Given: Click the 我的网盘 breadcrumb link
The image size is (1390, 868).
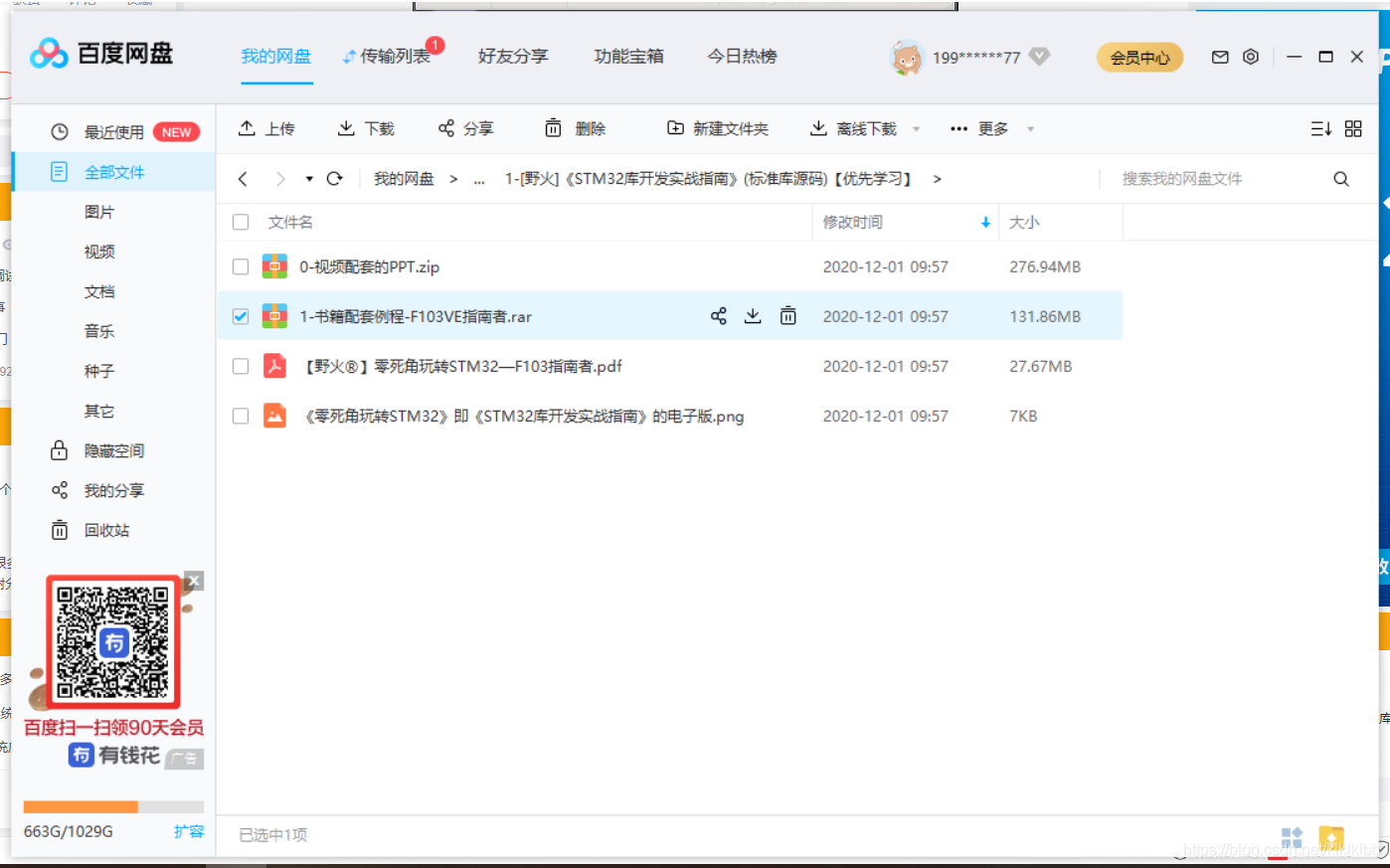Looking at the screenshot, I should tap(404, 179).
